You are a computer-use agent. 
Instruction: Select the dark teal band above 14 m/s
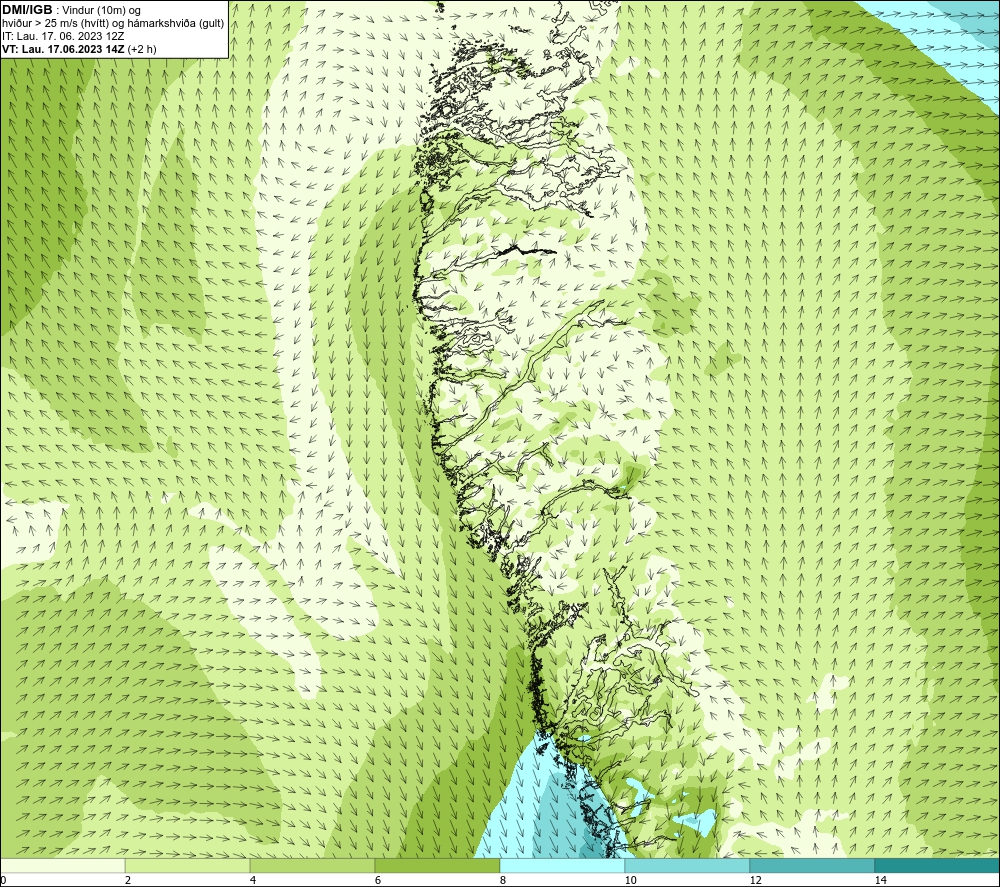pyautogui.click(x=937, y=865)
